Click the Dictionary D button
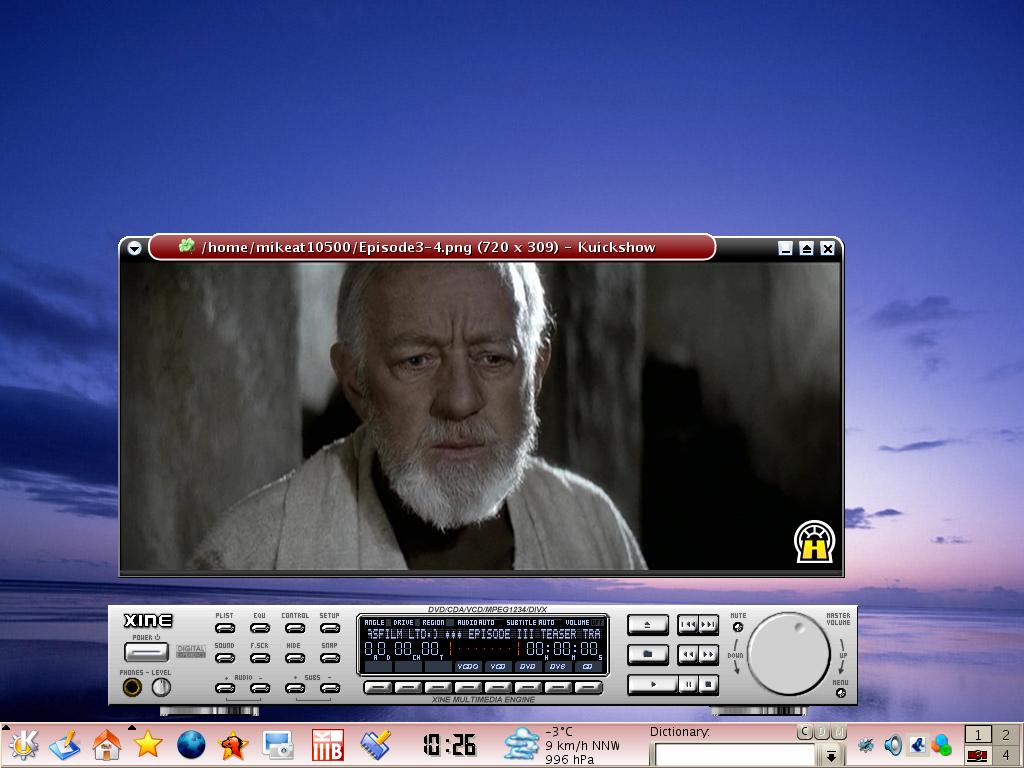 tap(823, 733)
